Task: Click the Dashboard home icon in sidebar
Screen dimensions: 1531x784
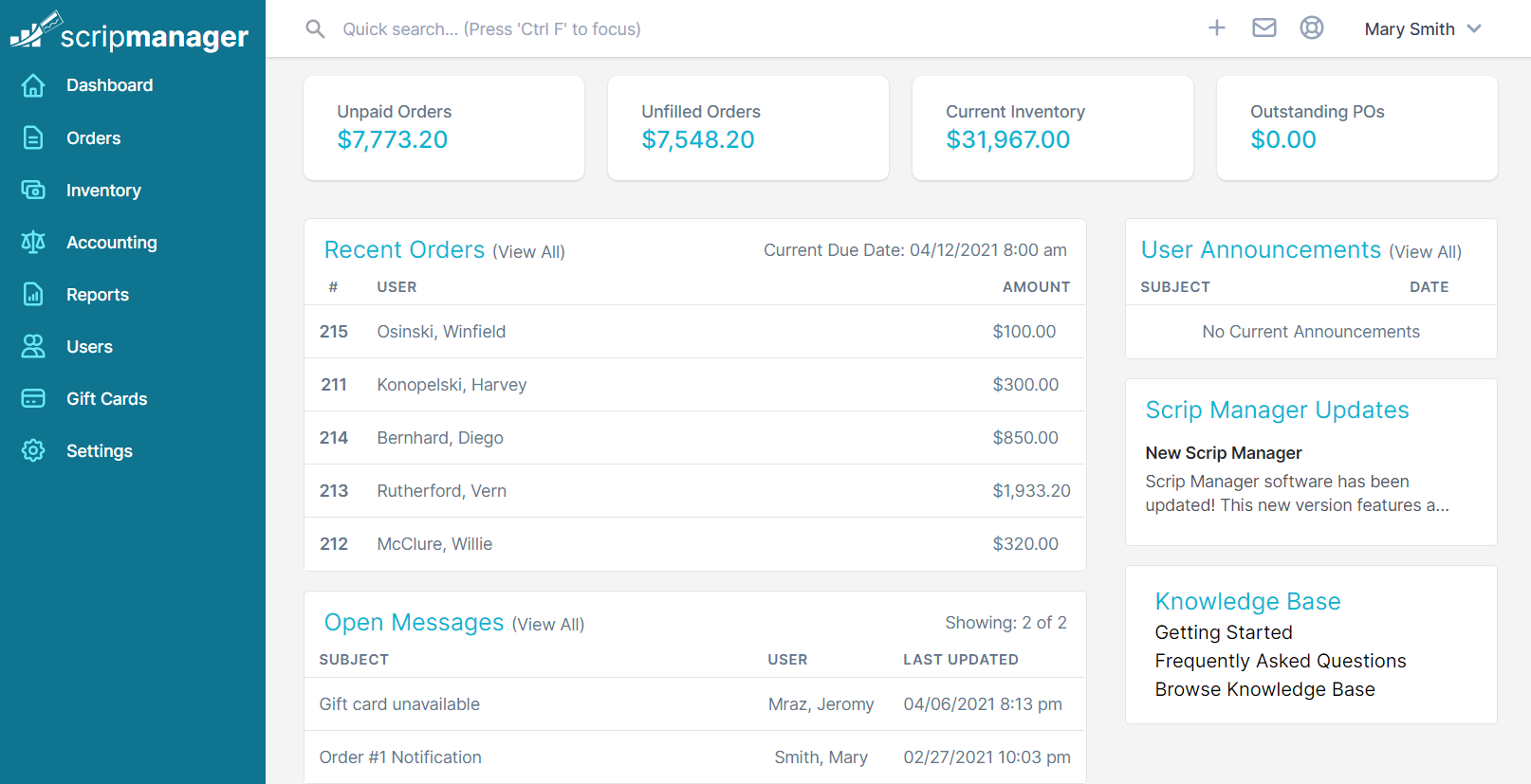Action: (x=33, y=85)
